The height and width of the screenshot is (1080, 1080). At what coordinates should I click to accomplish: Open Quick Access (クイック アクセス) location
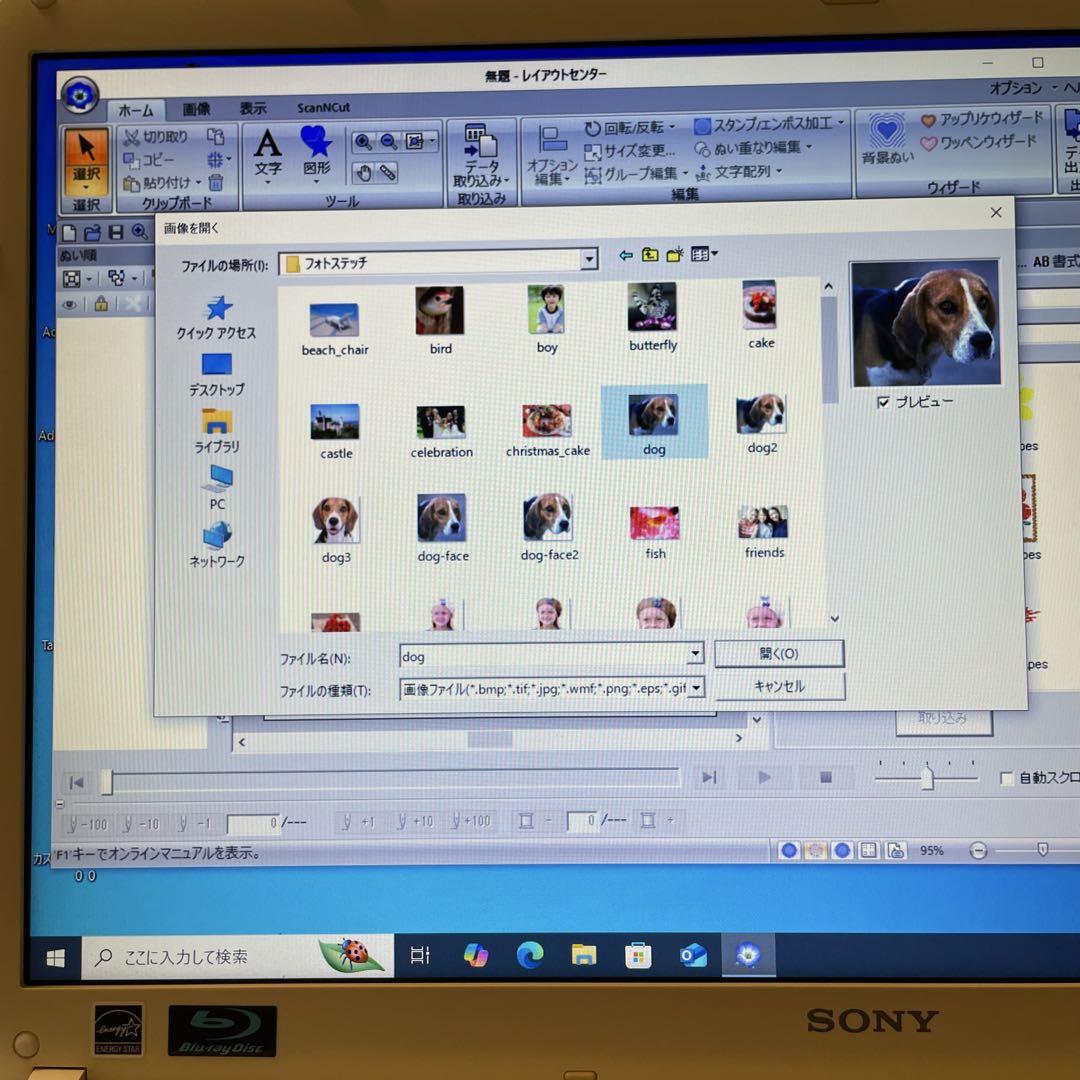coord(217,318)
